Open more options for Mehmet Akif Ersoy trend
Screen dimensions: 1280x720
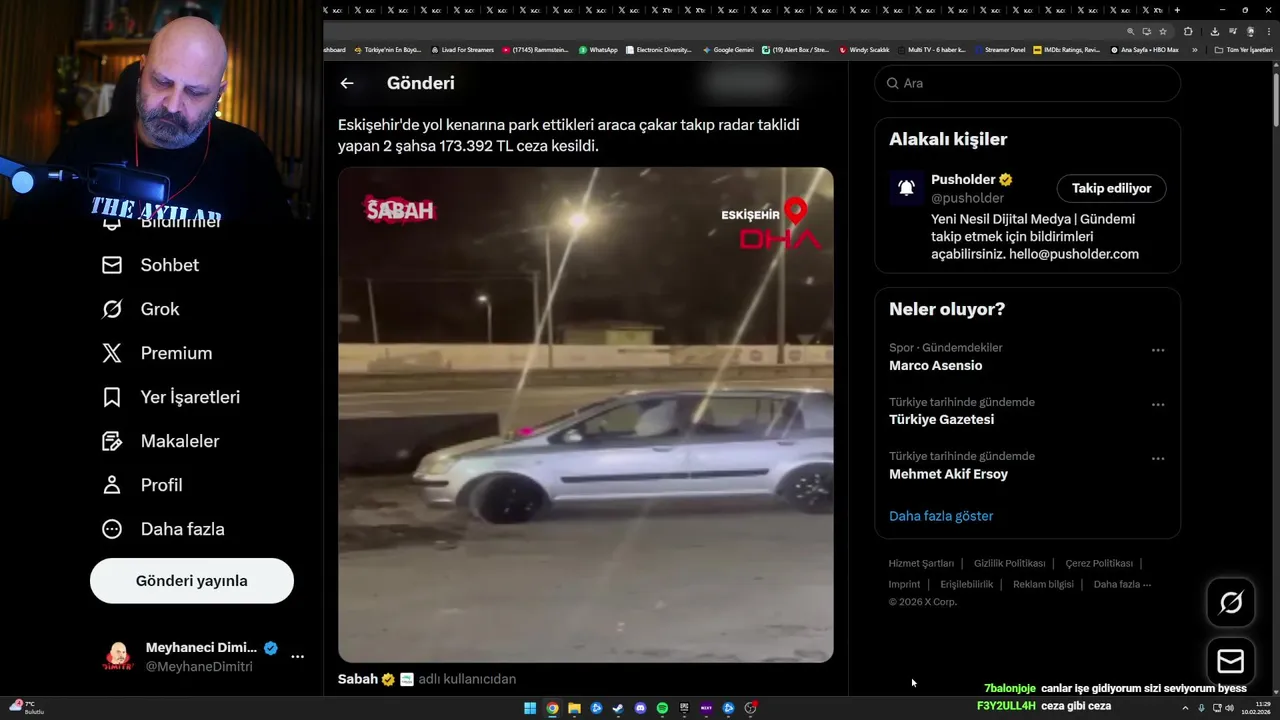click(x=1158, y=458)
